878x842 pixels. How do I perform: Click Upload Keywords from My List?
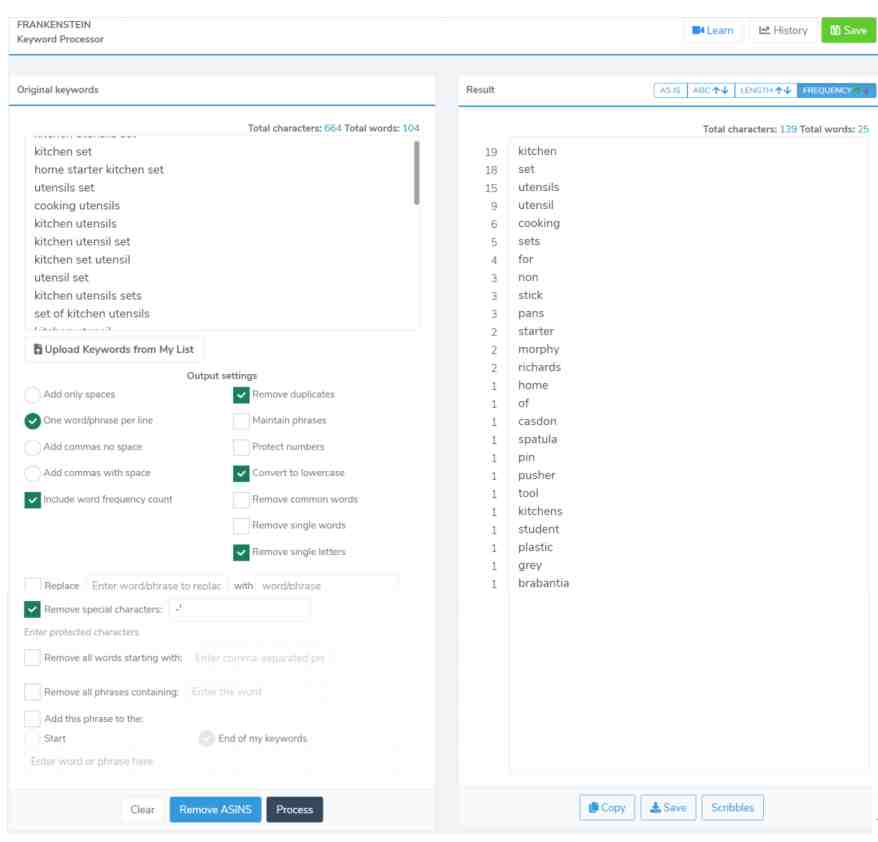114,349
